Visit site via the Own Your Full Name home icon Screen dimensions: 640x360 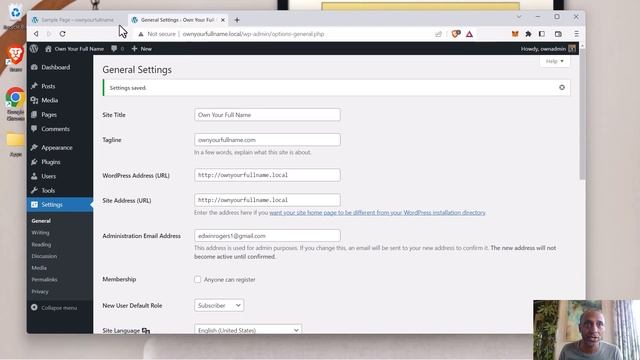[74, 49]
